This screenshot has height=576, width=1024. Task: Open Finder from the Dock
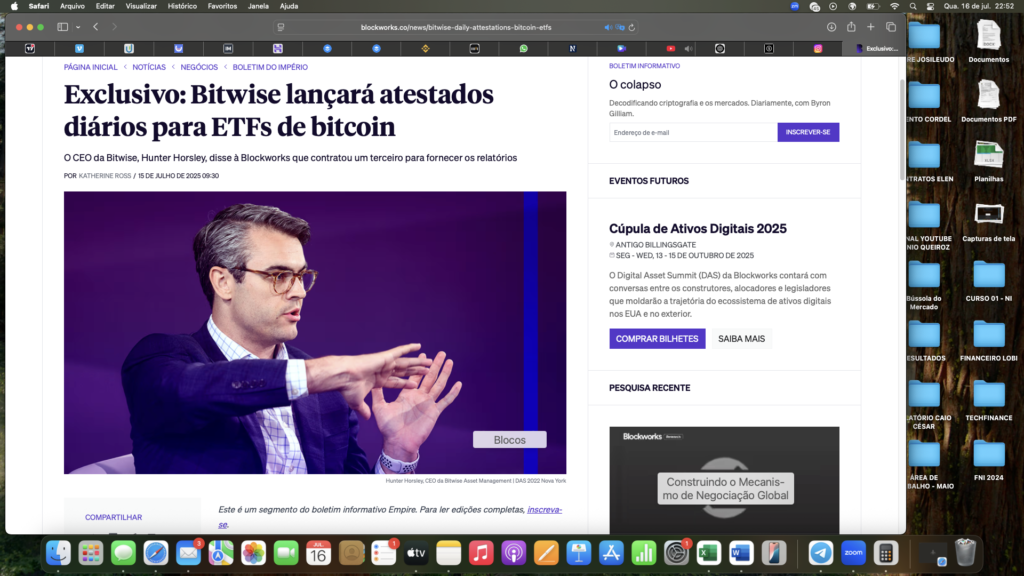pyautogui.click(x=58, y=553)
